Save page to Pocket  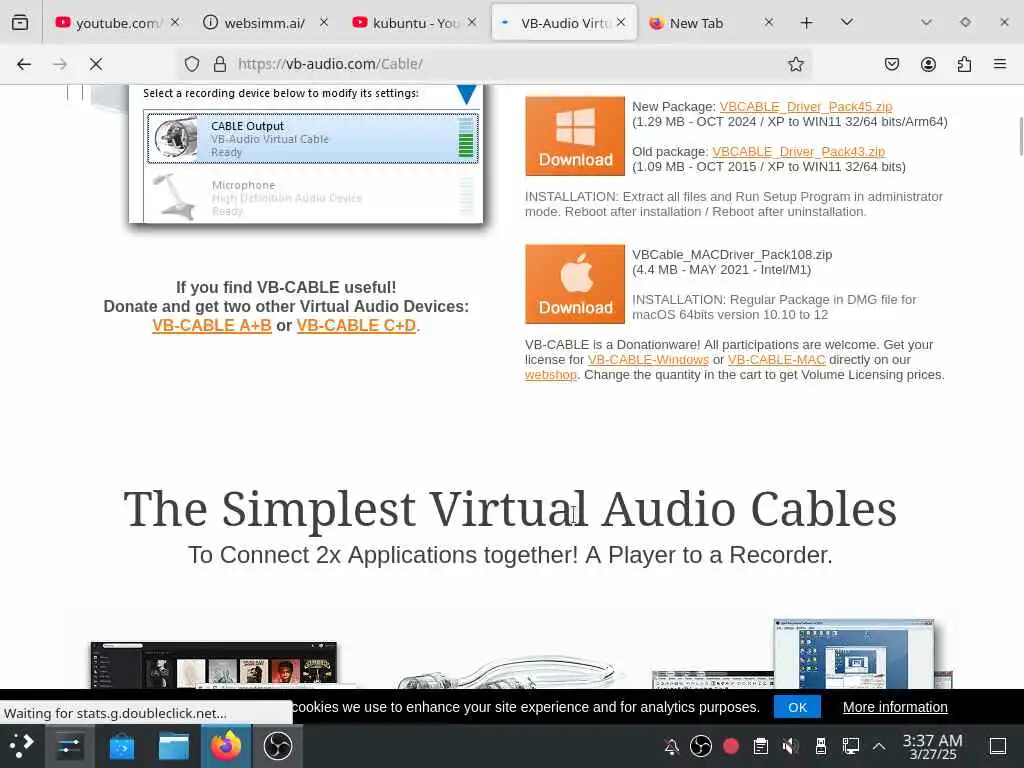coord(892,64)
